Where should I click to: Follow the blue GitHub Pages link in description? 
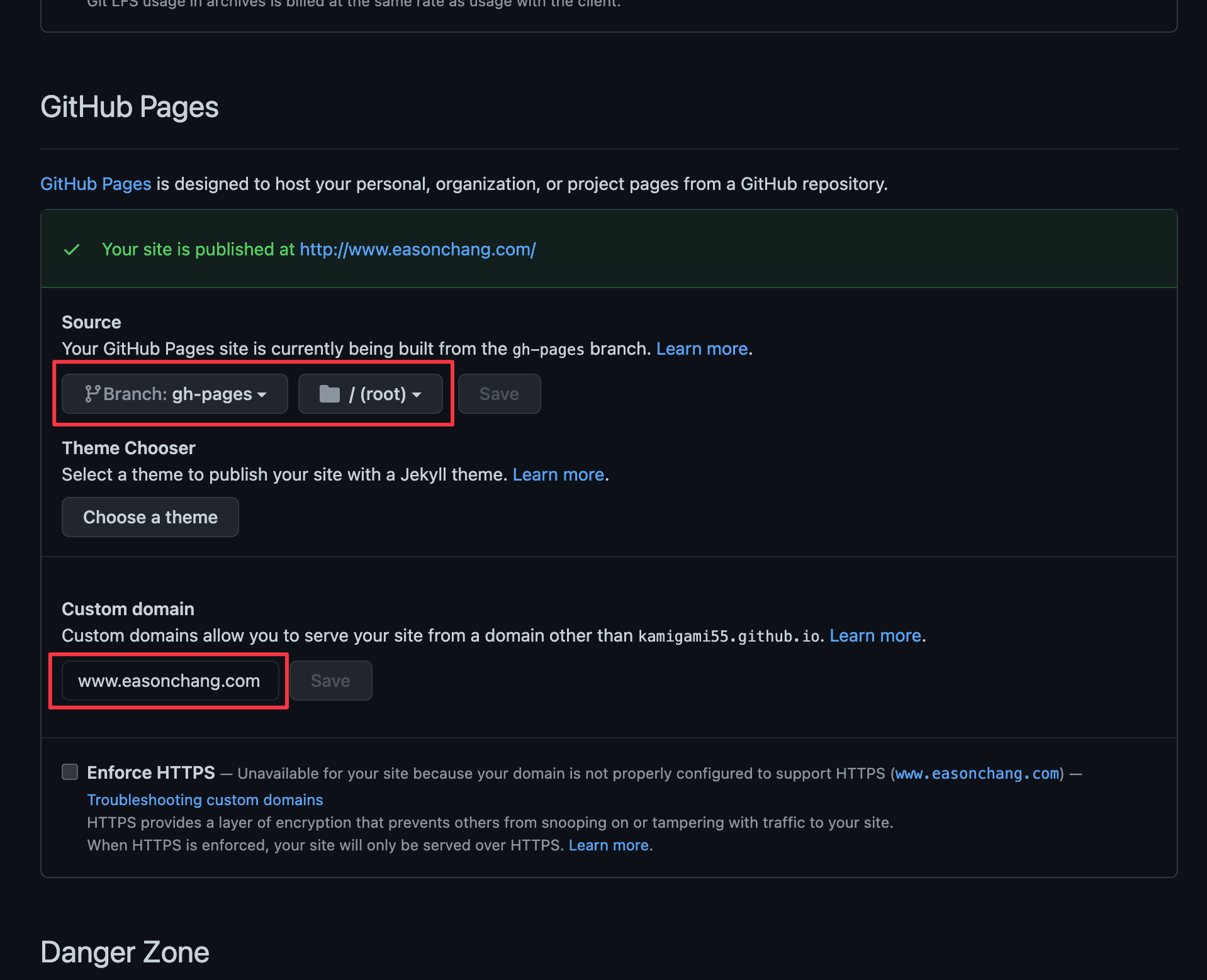coord(96,184)
